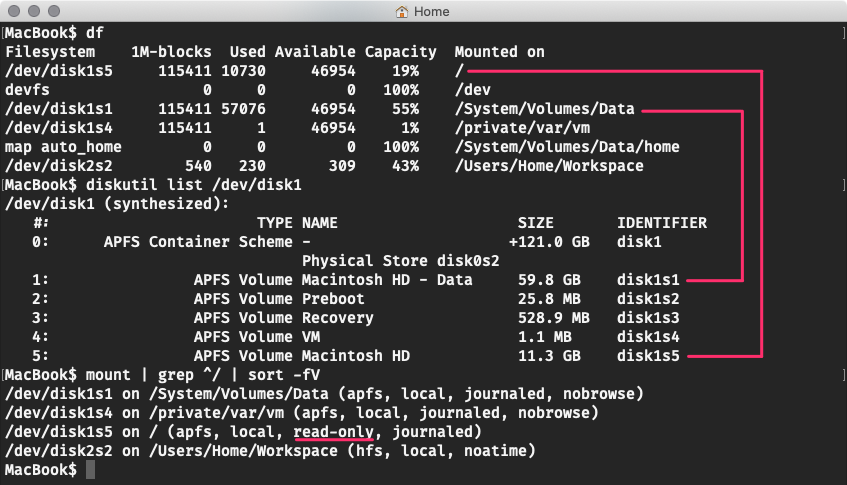Click '/private/var/vm' mount point in df output

[x=522, y=128]
